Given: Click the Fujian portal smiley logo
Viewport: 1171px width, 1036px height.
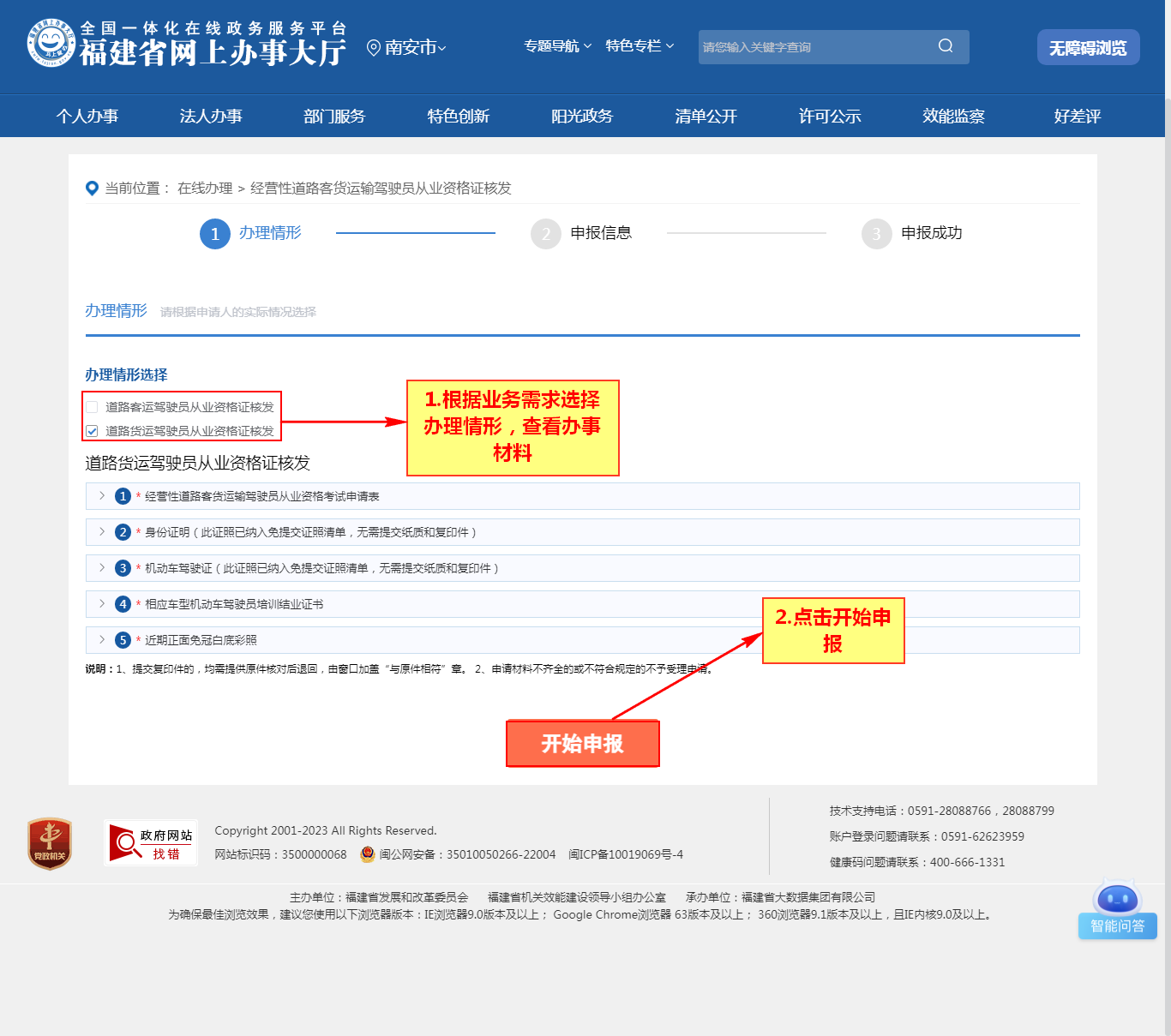Looking at the screenshot, I should click(51, 43).
